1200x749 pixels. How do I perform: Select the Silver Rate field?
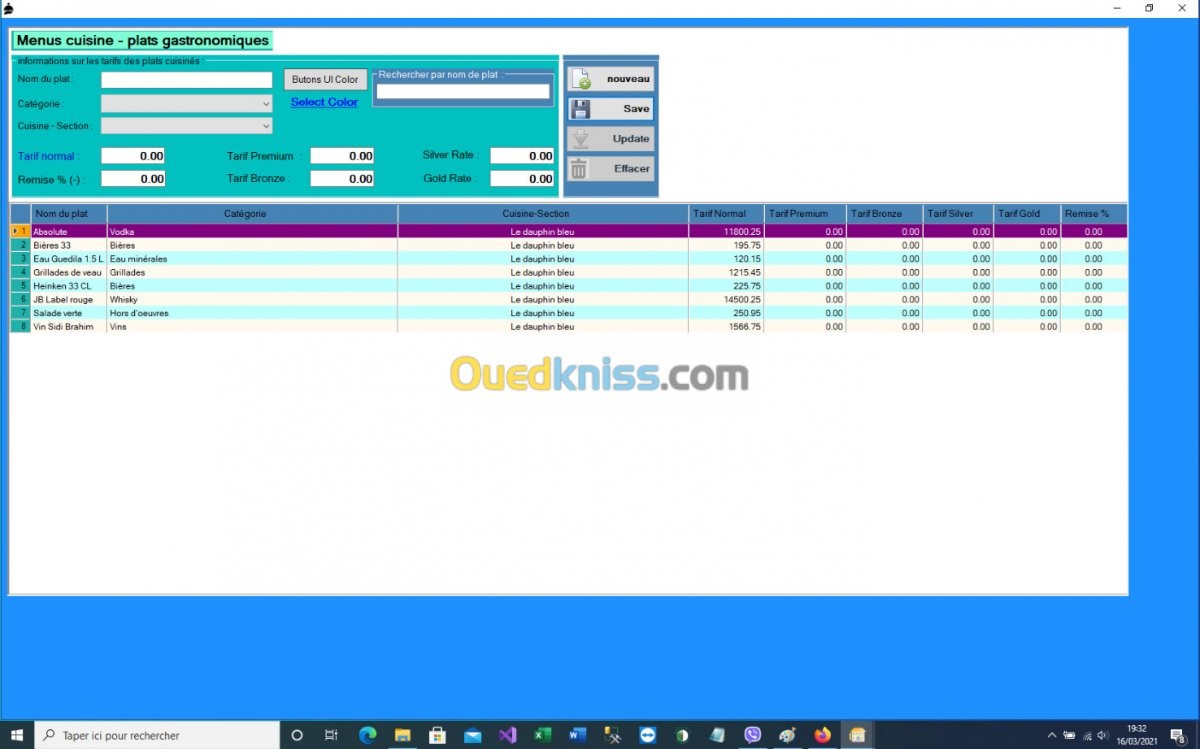(x=522, y=156)
